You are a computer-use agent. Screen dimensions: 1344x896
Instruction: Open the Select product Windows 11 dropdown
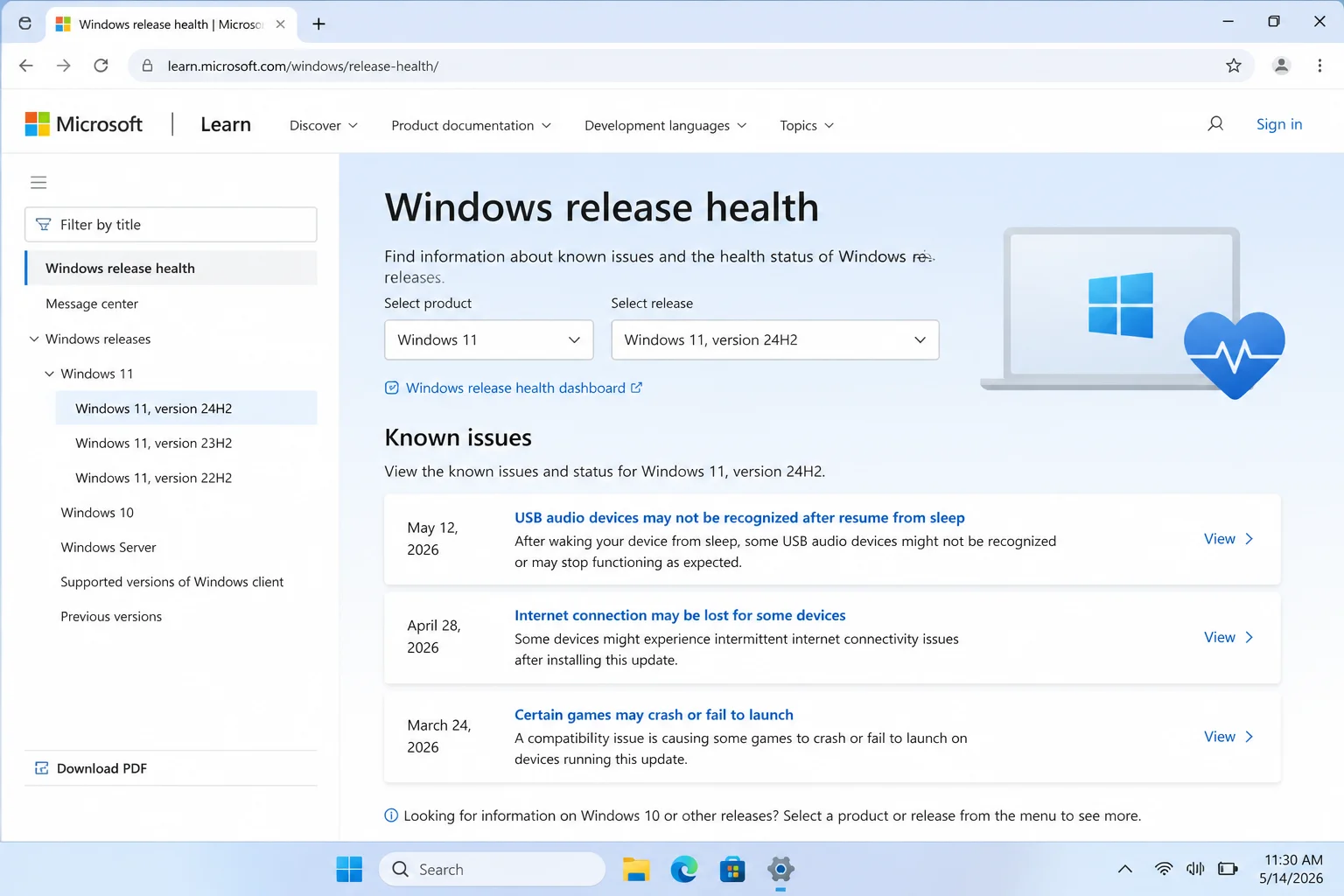(x=489, y=339)
